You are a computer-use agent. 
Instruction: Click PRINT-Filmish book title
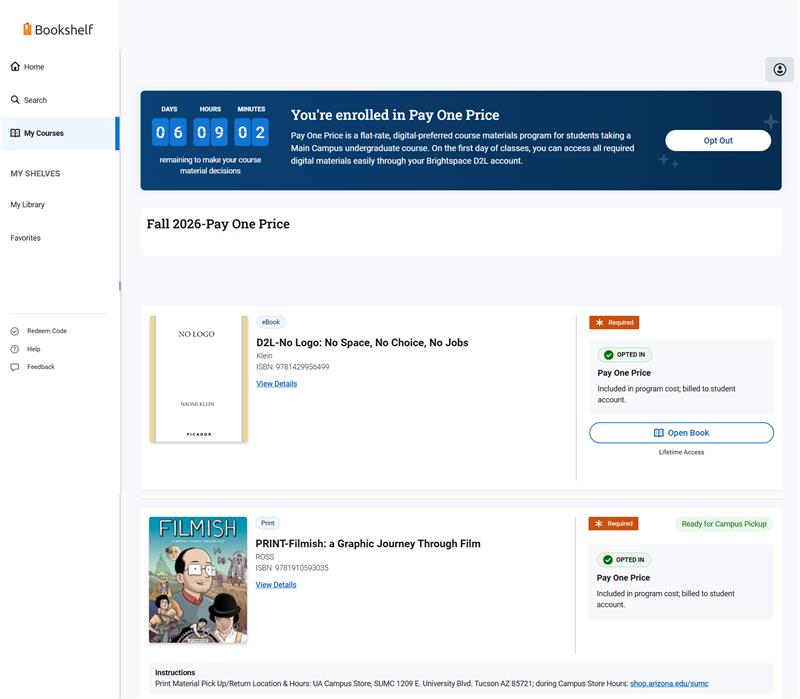368,543
